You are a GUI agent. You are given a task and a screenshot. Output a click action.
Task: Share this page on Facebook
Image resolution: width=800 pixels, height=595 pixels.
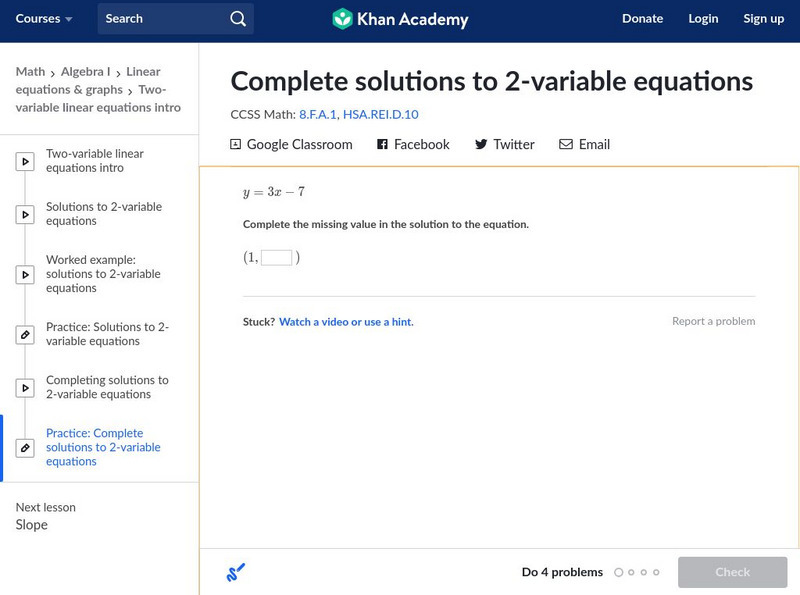coord(413,144)
